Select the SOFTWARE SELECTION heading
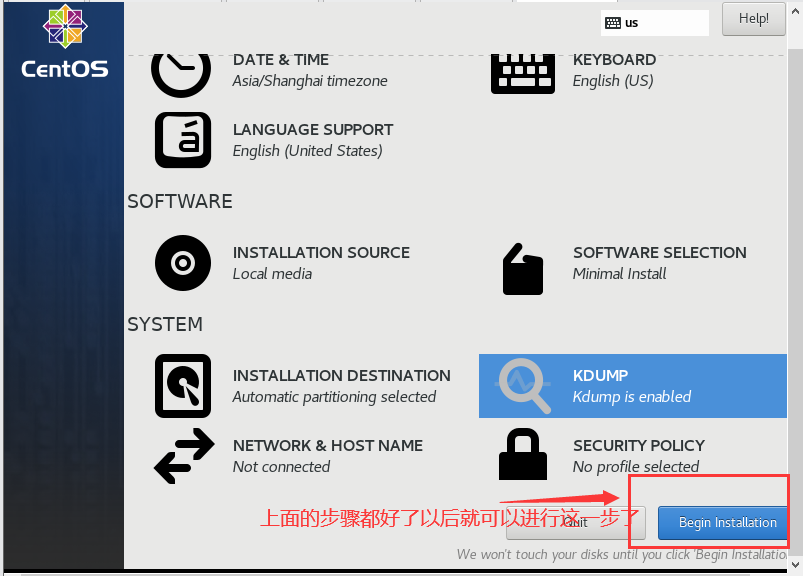Screen dimensions: 803x576 660,252
